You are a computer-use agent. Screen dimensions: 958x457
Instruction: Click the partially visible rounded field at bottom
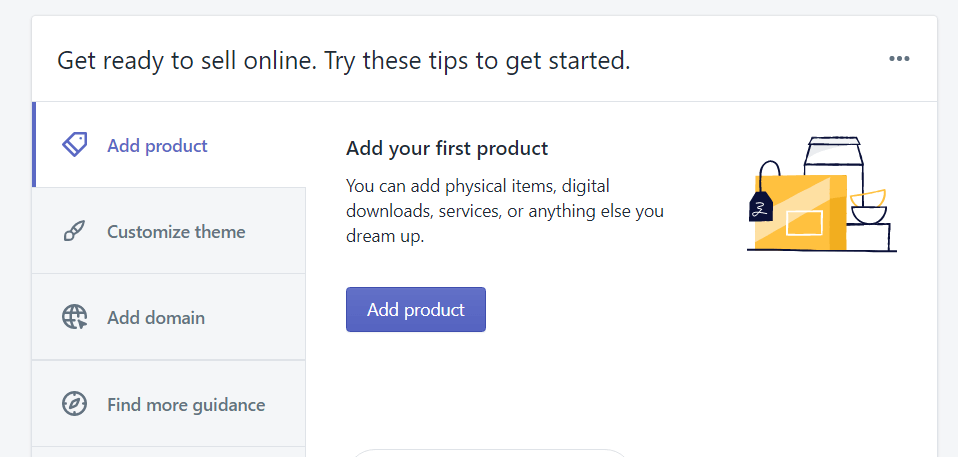[x=490, y=453]
